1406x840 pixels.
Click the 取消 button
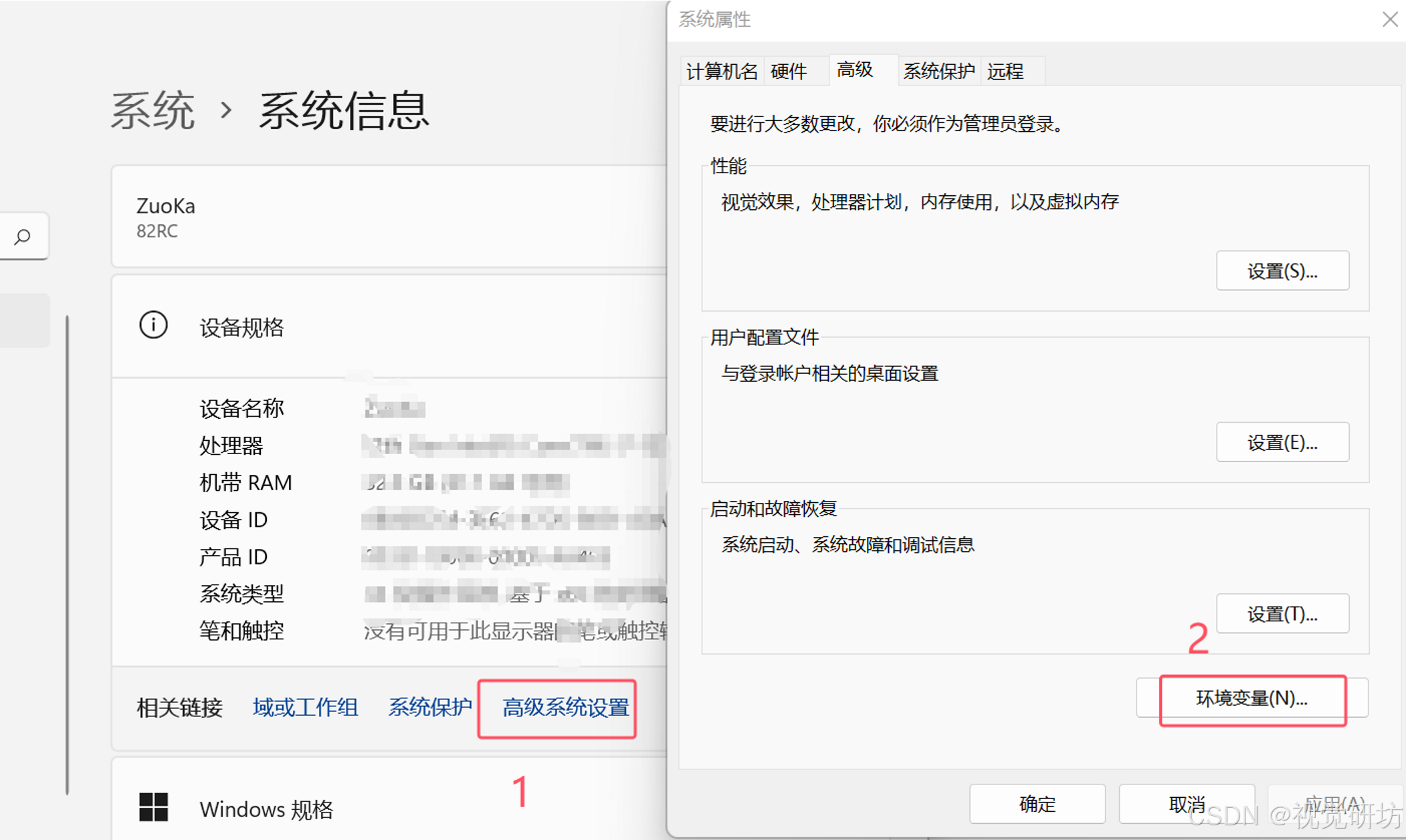click(1187, 804)
